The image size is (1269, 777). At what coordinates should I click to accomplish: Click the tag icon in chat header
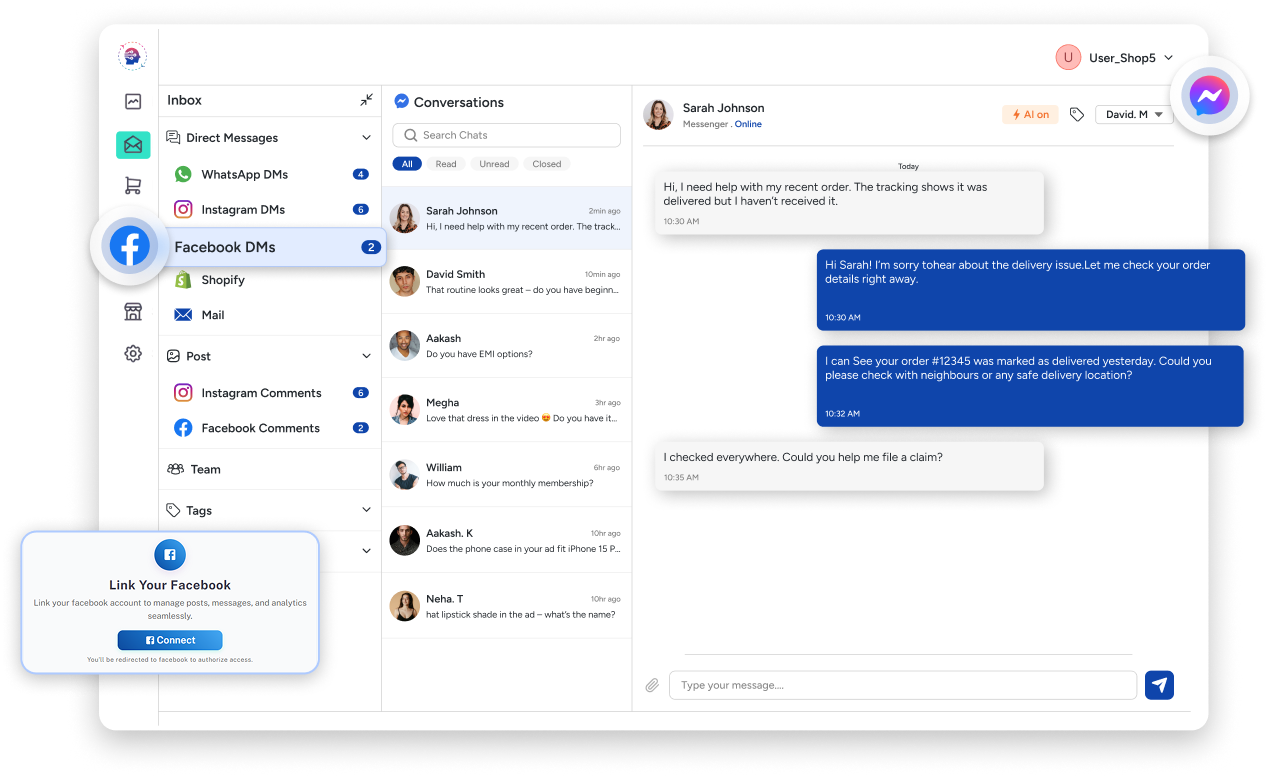1076,115
